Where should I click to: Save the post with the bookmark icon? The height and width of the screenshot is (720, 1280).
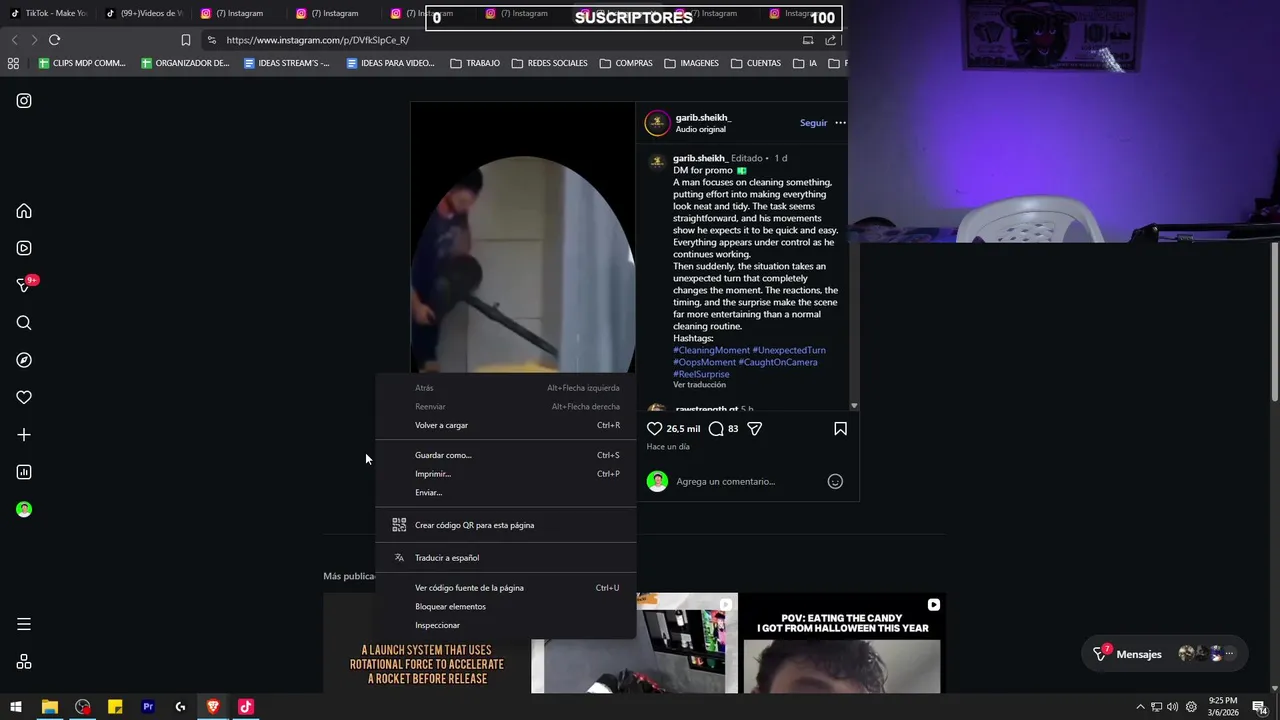click(840, 429)
